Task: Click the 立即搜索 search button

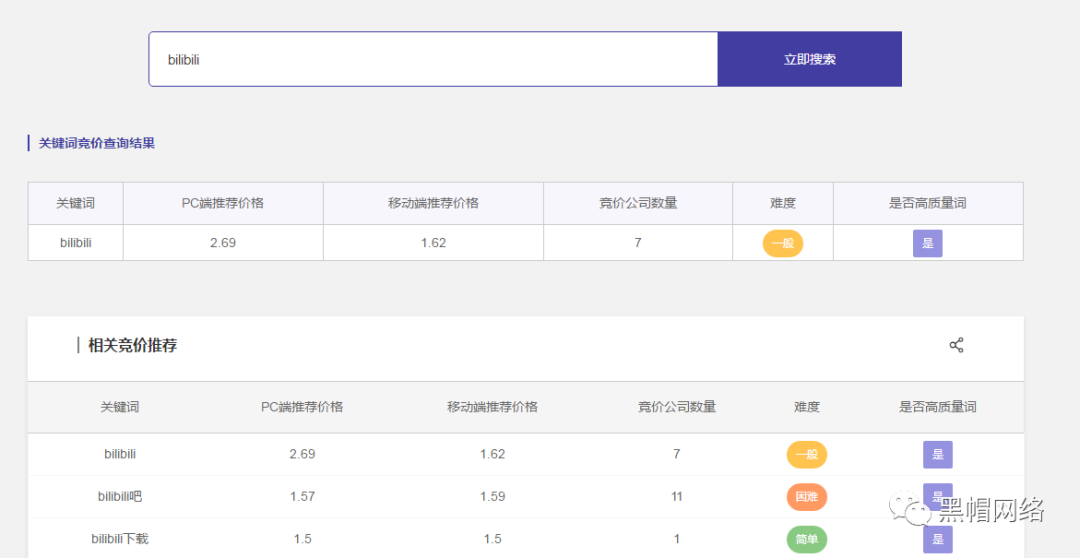Action: (809, 59)
